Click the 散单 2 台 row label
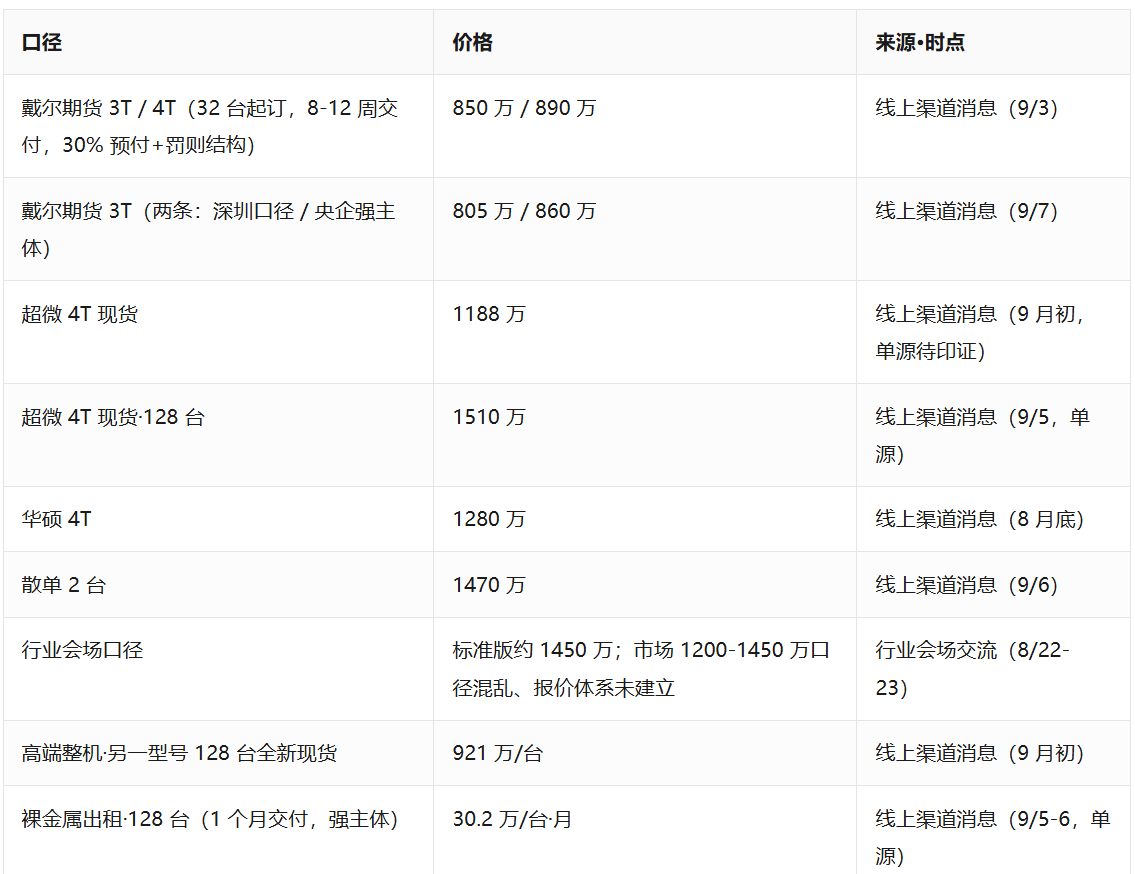This screenshot has width=1135, height=874. pyautogui.click(x=64, y=585)
